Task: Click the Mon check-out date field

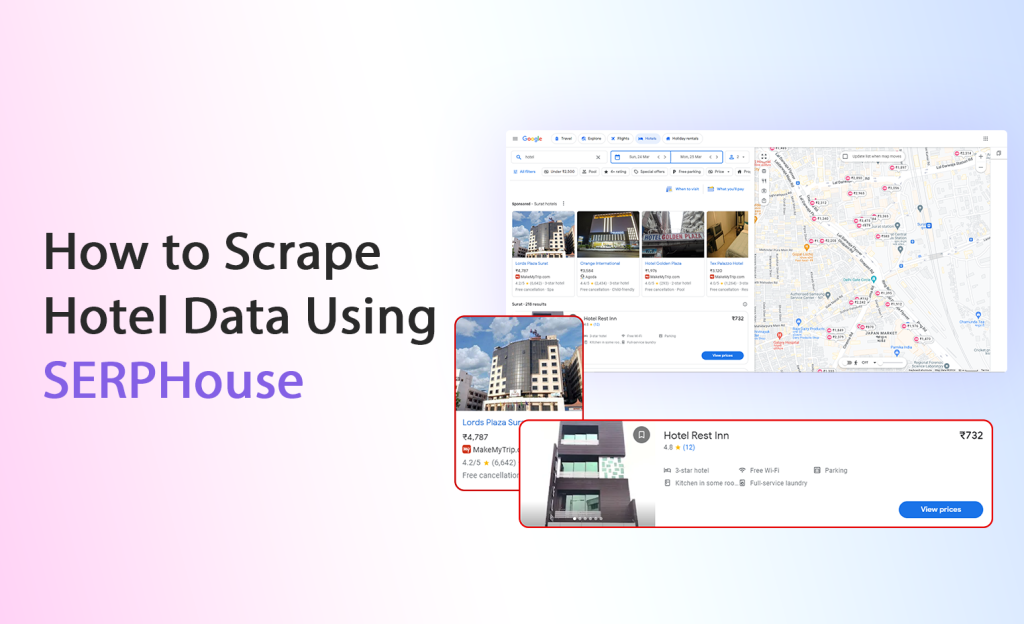Action: click(x=696, y=157)
